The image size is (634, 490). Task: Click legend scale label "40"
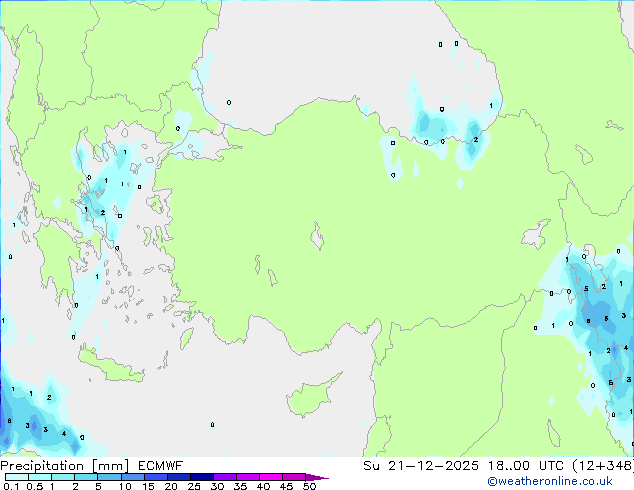click(264, 486)
